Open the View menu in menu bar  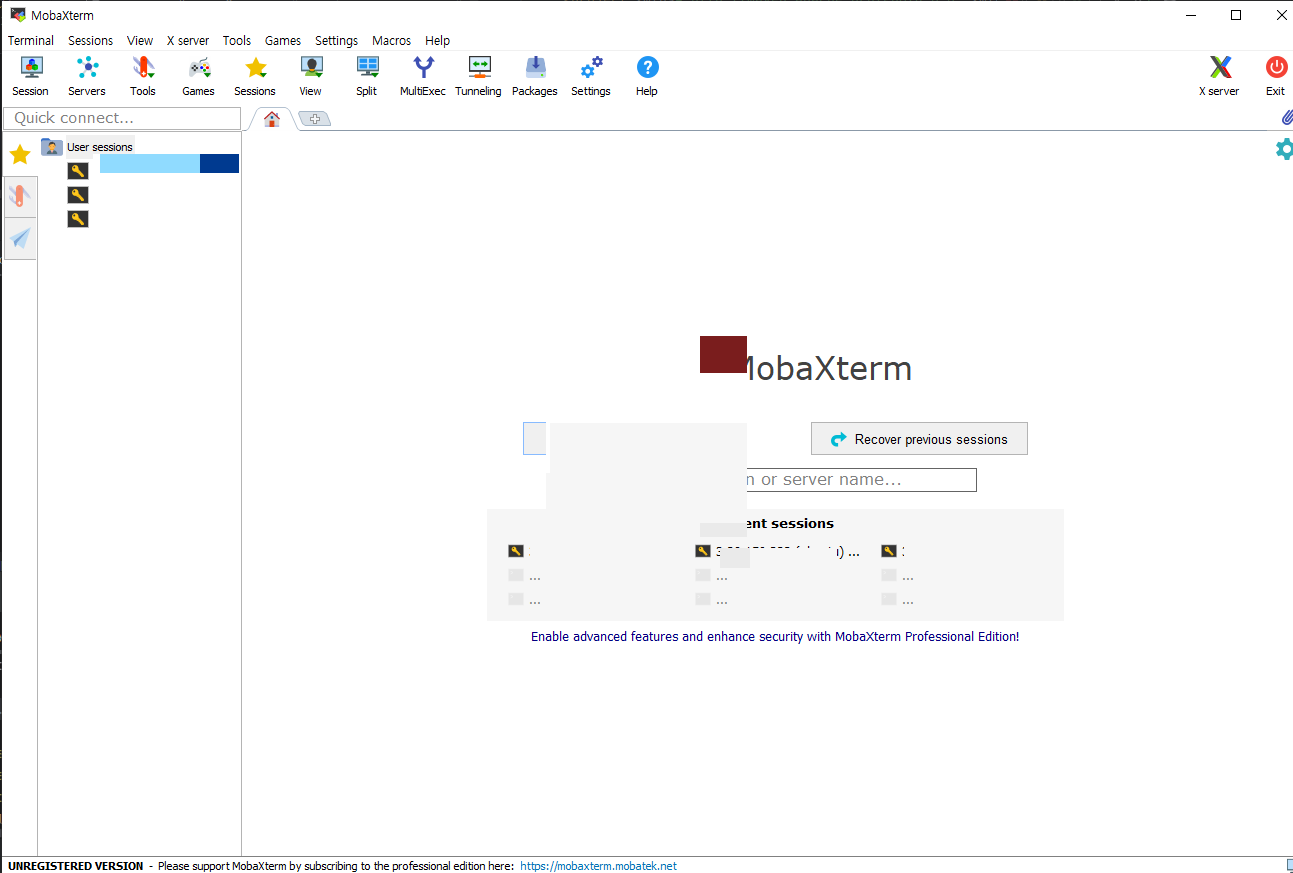click(140, 41)
